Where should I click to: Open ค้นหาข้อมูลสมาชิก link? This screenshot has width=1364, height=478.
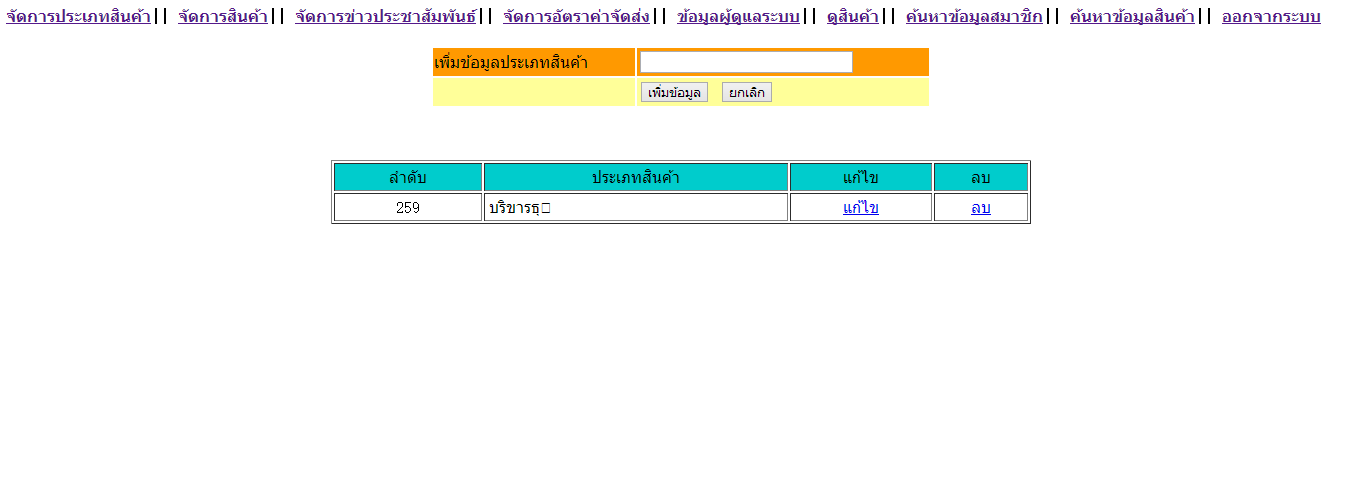974,17
